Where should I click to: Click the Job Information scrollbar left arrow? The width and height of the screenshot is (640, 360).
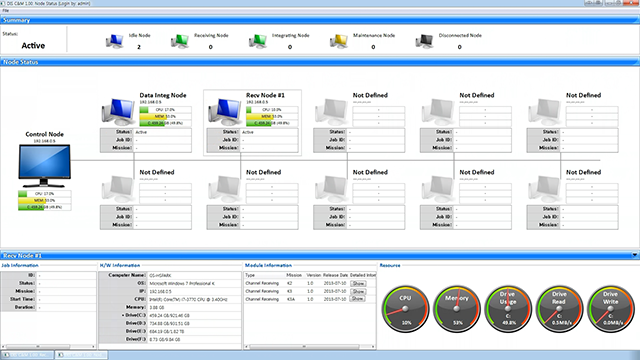3,347
